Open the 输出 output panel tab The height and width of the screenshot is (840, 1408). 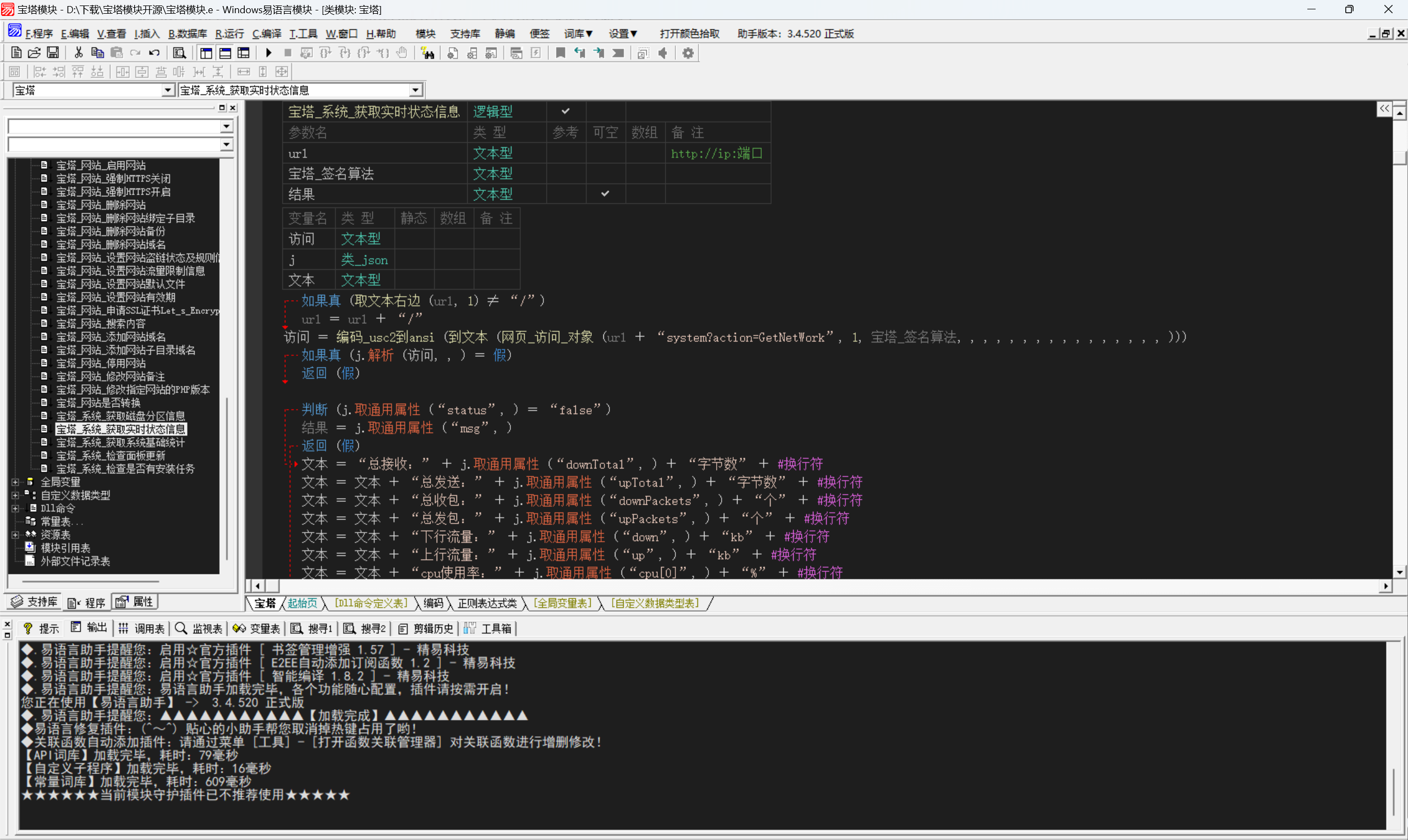tap(90, 628)
